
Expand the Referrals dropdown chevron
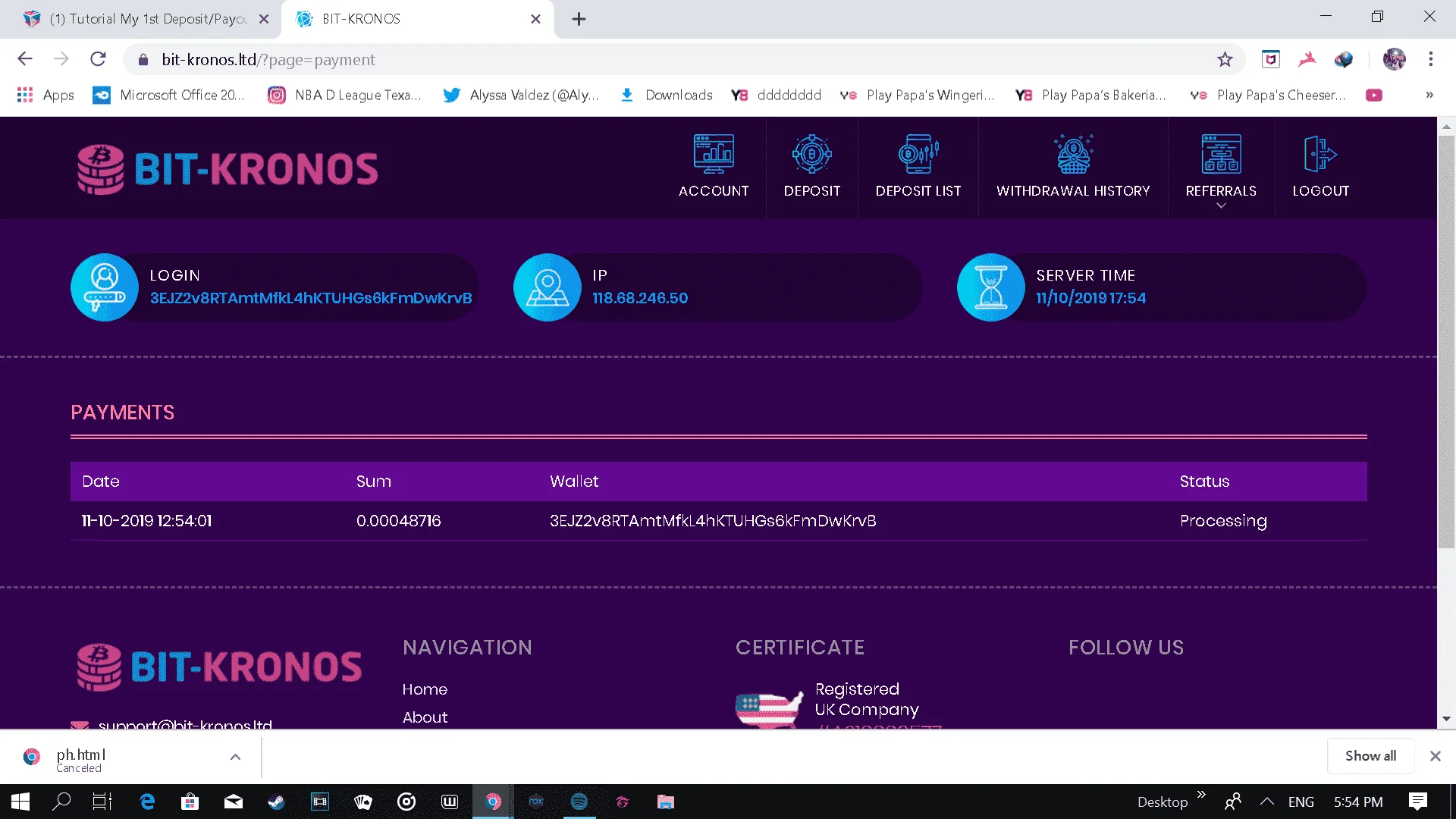tap(1221, 206)
